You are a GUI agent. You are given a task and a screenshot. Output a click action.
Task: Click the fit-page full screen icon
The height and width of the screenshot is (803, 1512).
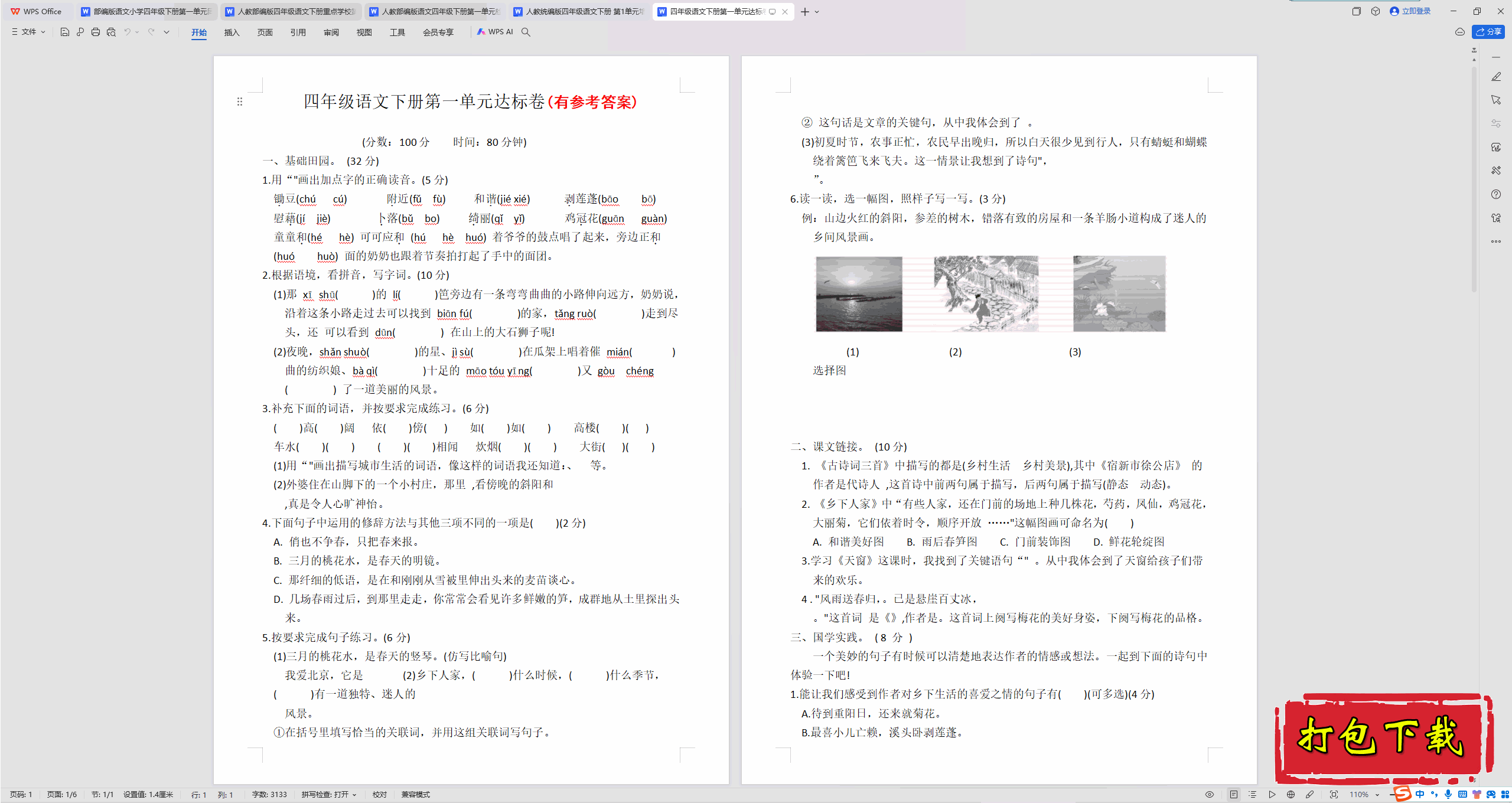(1334, 795)
